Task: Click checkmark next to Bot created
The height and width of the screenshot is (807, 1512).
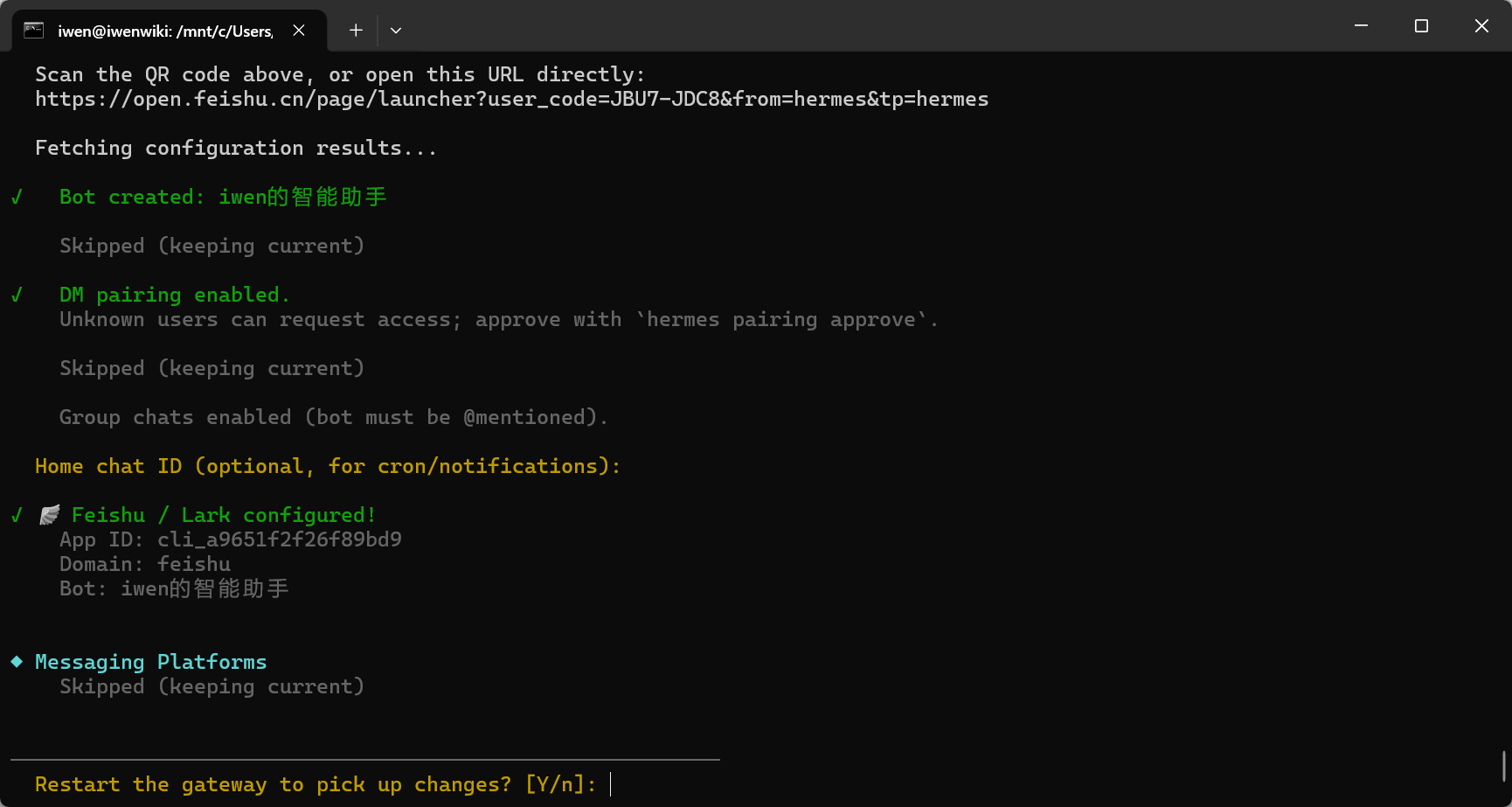Action: tap(17, 197)
